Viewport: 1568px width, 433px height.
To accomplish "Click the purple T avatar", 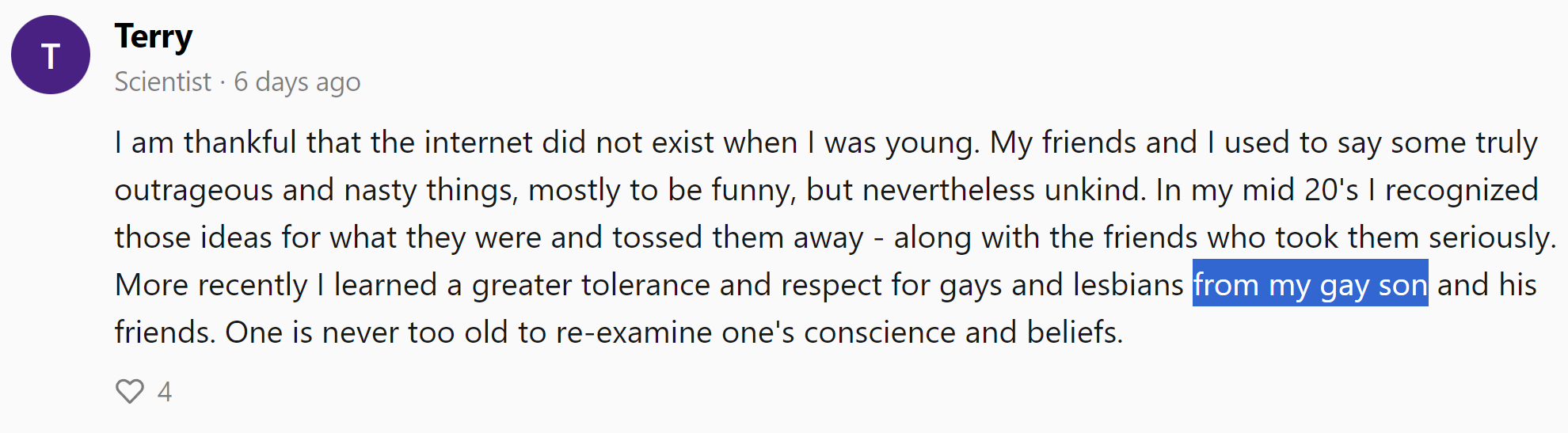I will click(x=51, y=55).
